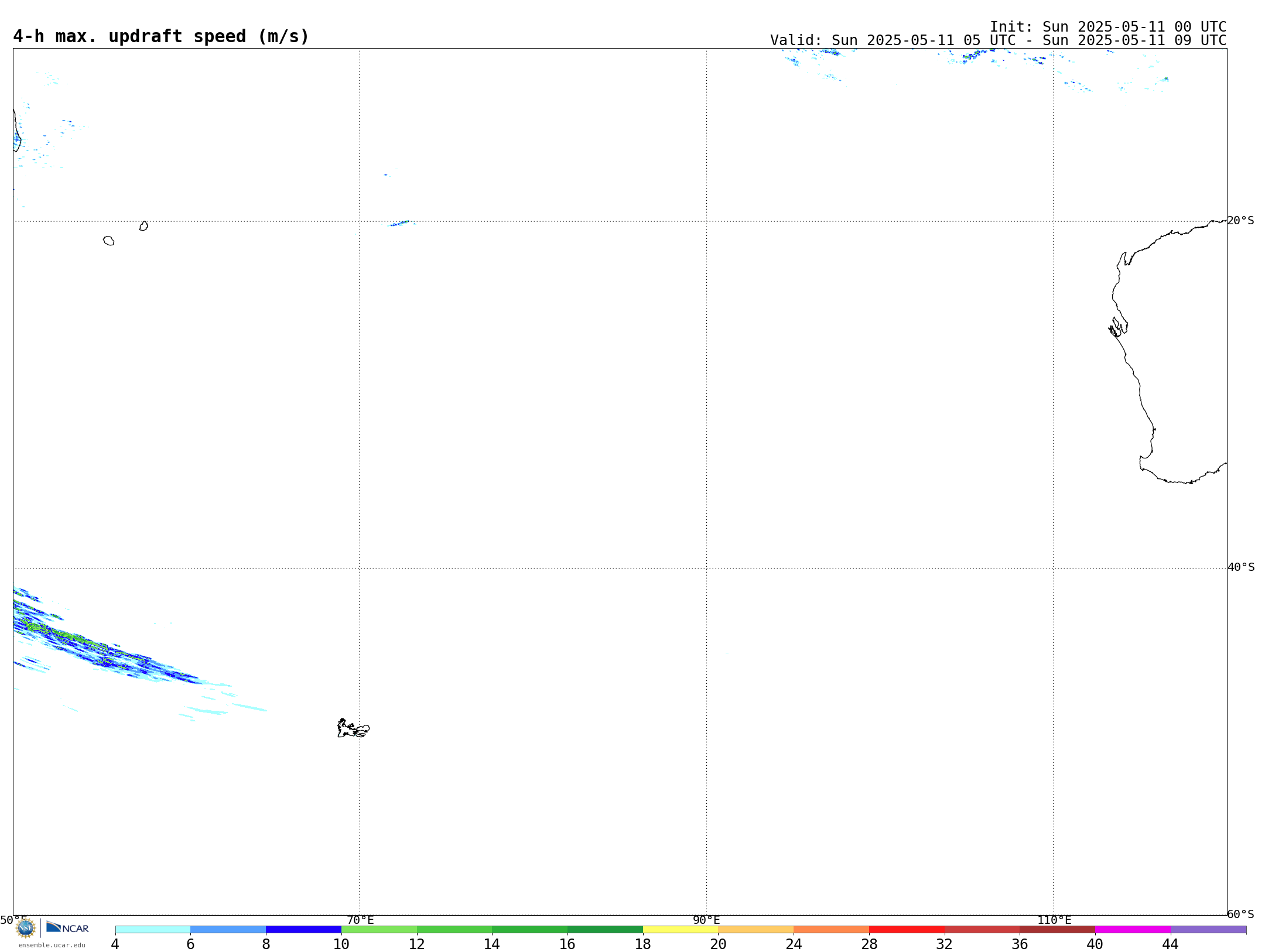Click the Shark Bay indentation on the Australian coast
This screenshot has height=952, width=1265.
[1119, 328]
